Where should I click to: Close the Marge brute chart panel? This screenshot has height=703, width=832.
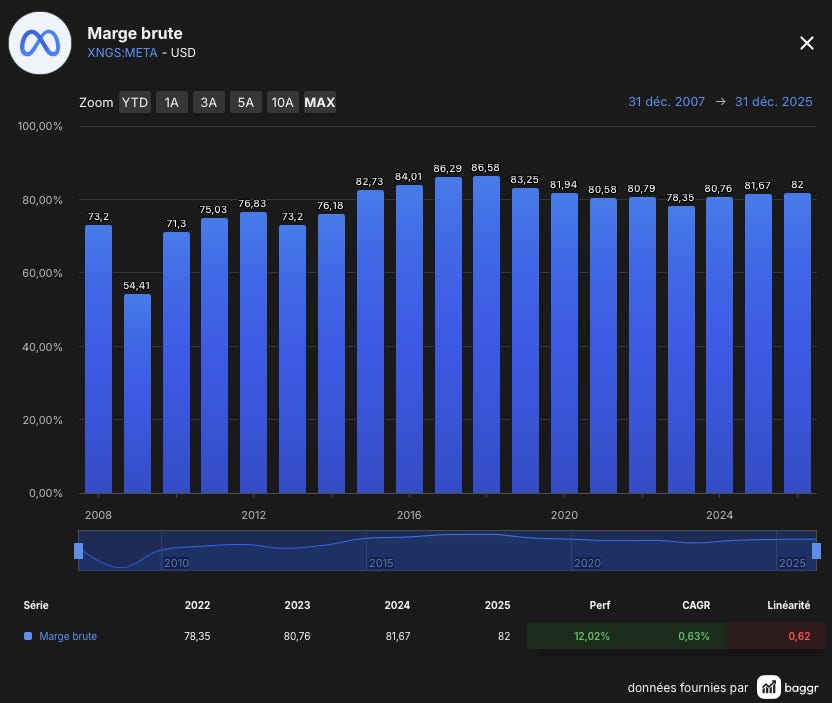(807, 43)
